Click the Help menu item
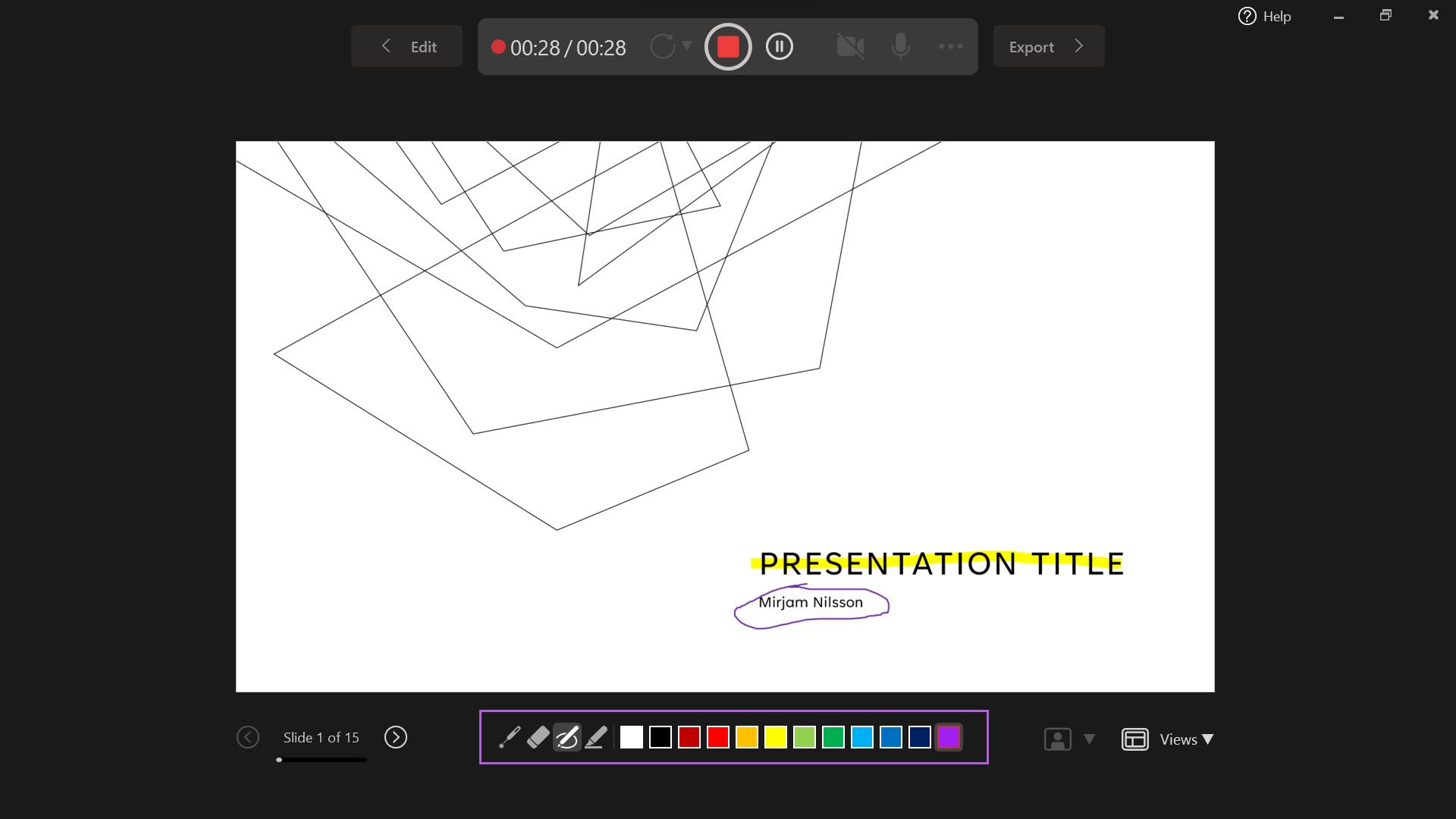The width and height of the screenshot is (1456, 819). coord(1266,16)
